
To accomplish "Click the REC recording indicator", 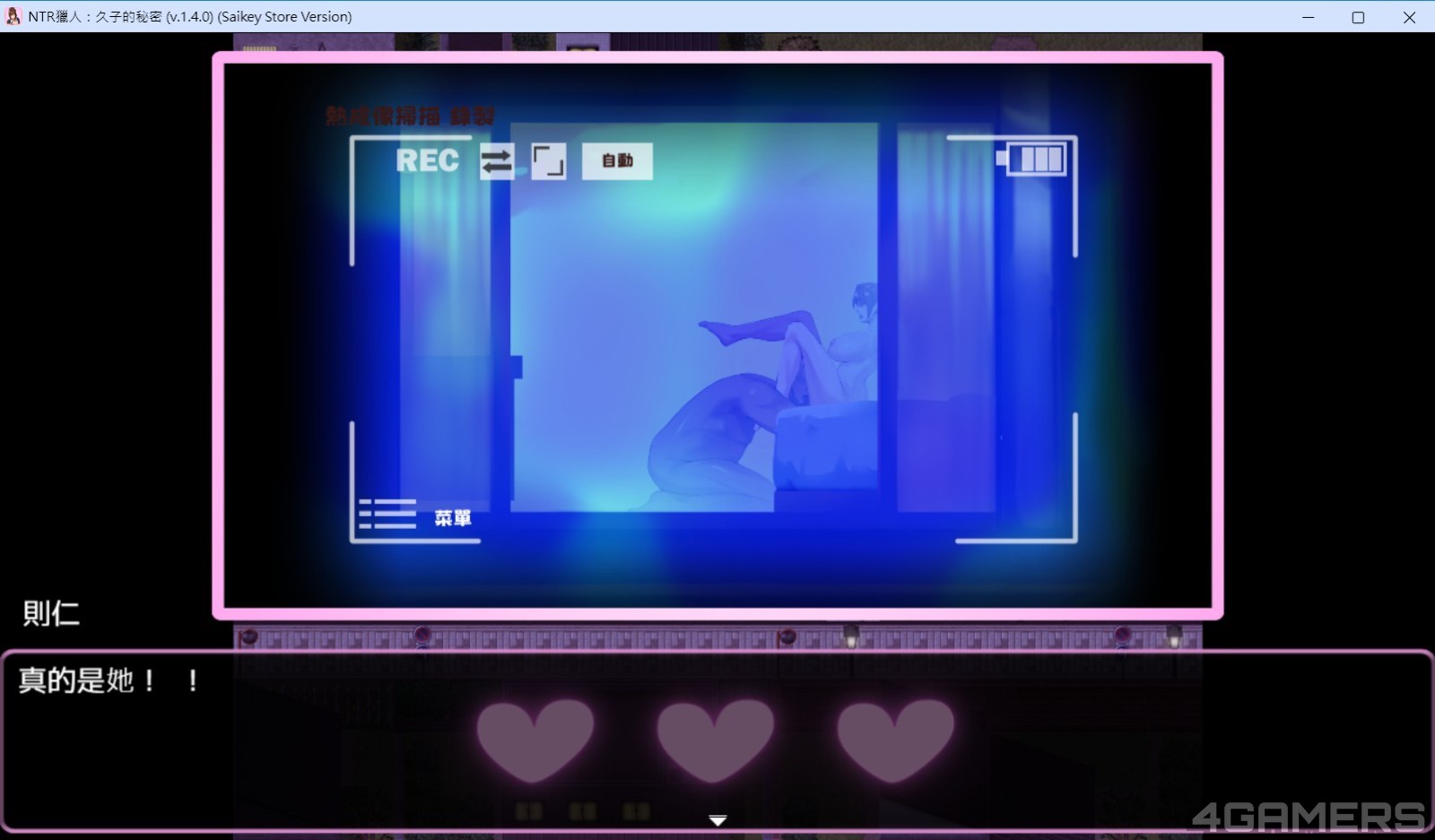I will [x=427, y=160].
